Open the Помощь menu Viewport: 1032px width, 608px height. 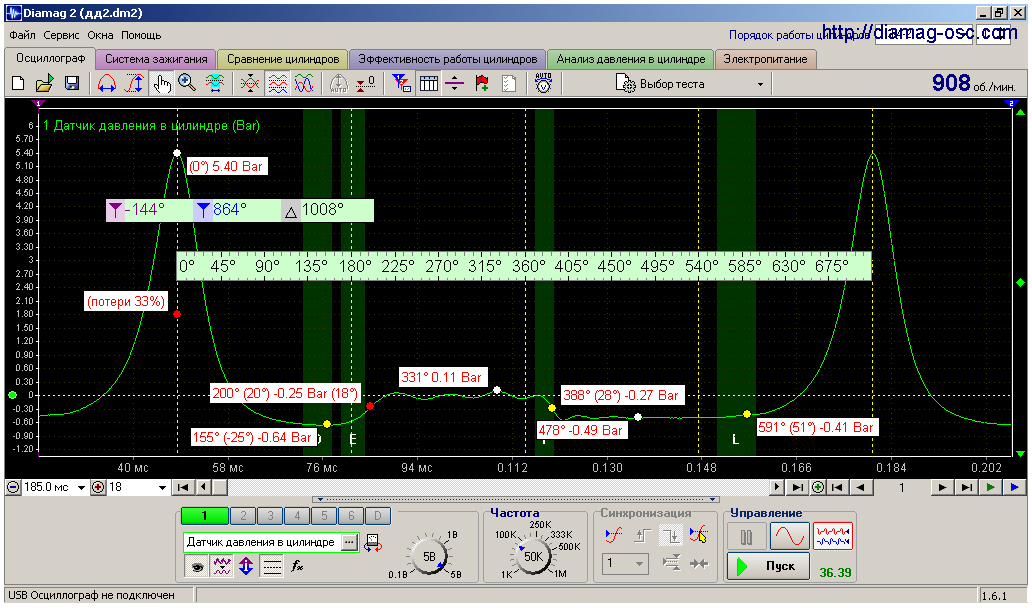pos(141,36)
